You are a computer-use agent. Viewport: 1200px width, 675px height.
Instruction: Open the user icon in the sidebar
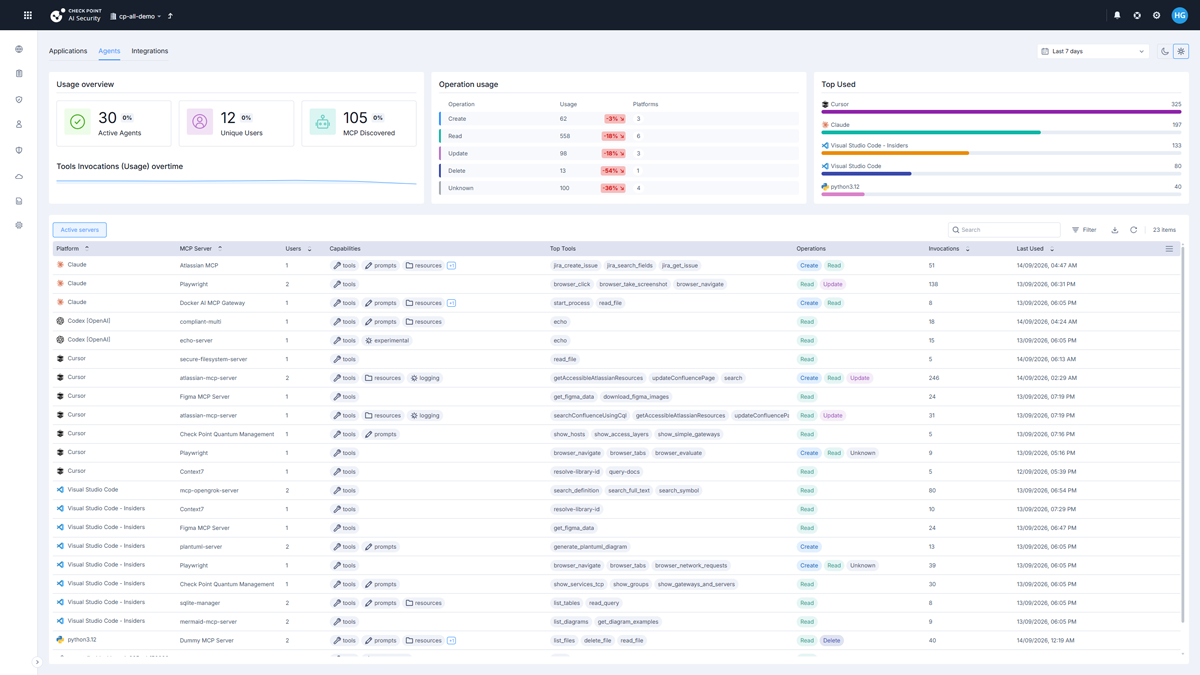(19, 125)
